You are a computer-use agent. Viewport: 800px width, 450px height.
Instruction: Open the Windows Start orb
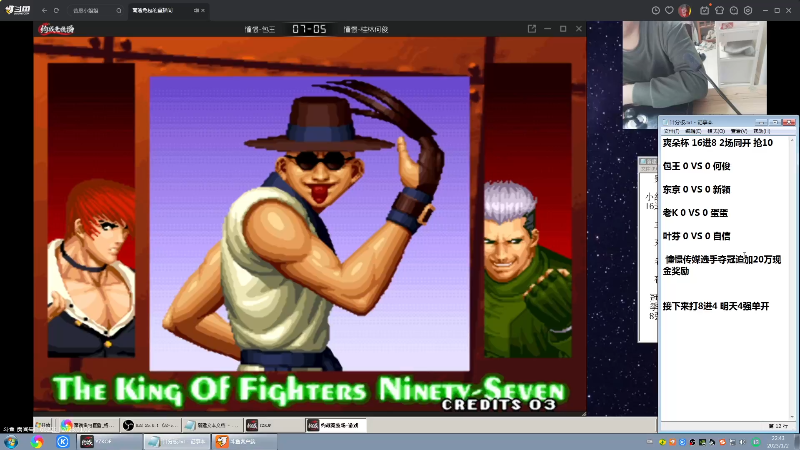(x=11, y=442)
